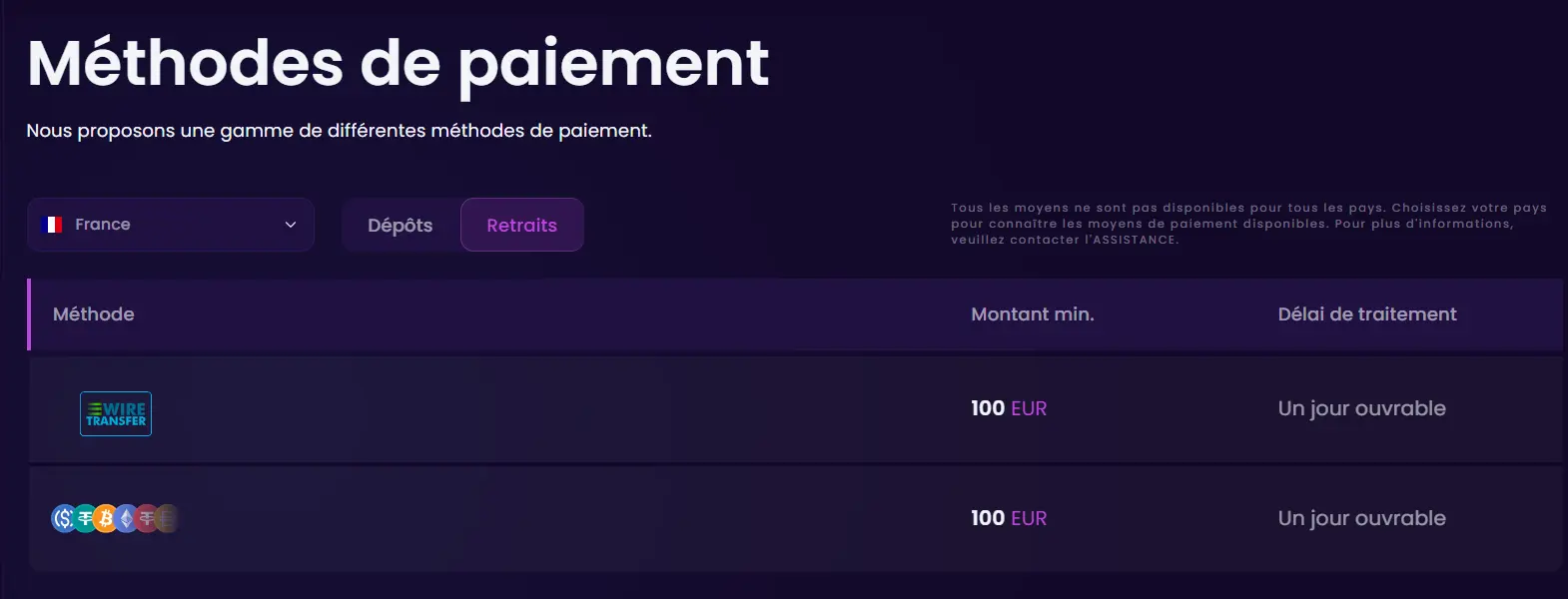The height and width of the screenshot is (599, 1568).
Task: Click the Méthodes de paiement heading
Action: 398,64
